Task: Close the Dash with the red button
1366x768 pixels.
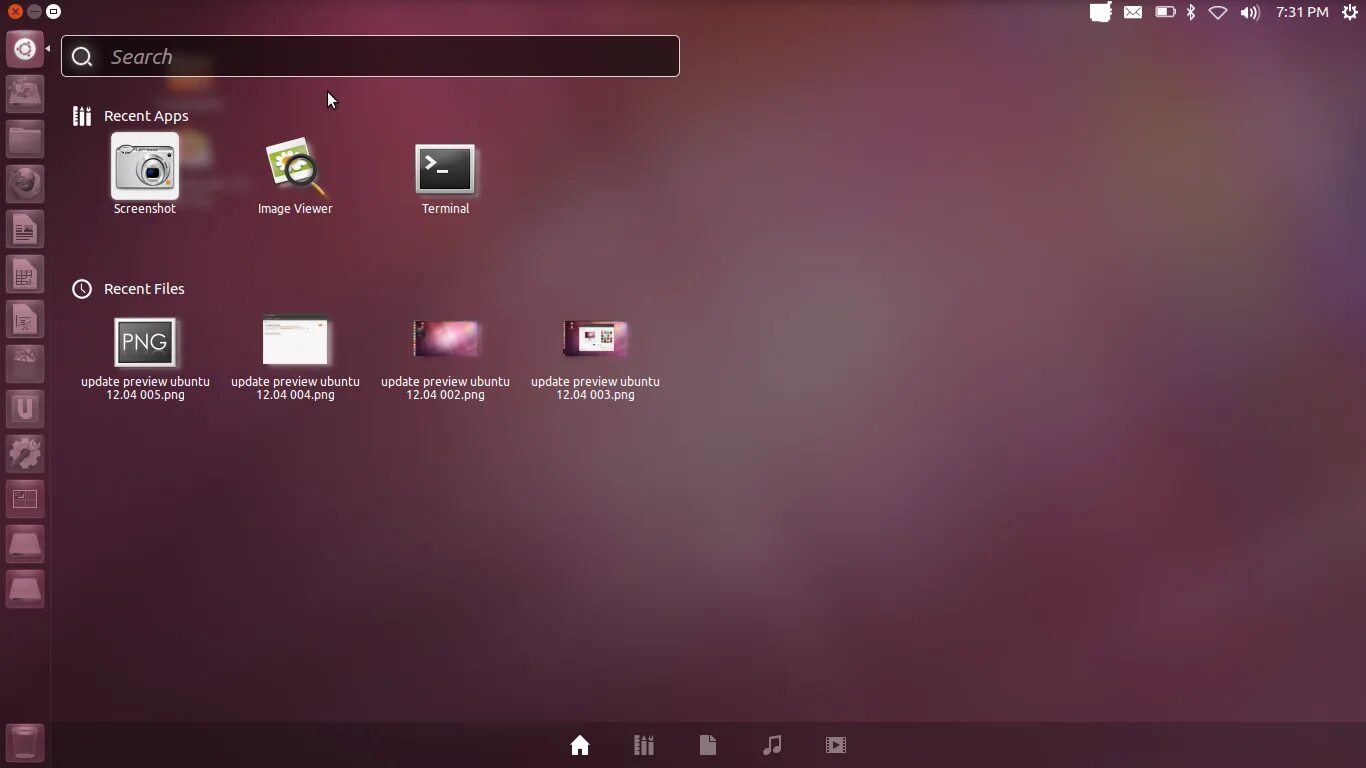Action: (x=15, y=11)
